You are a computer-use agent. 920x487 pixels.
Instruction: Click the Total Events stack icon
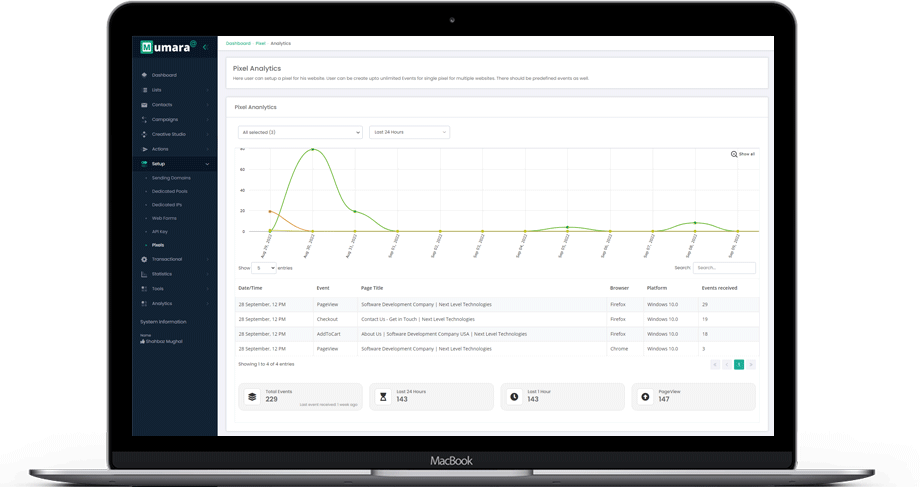coord(252,397)
